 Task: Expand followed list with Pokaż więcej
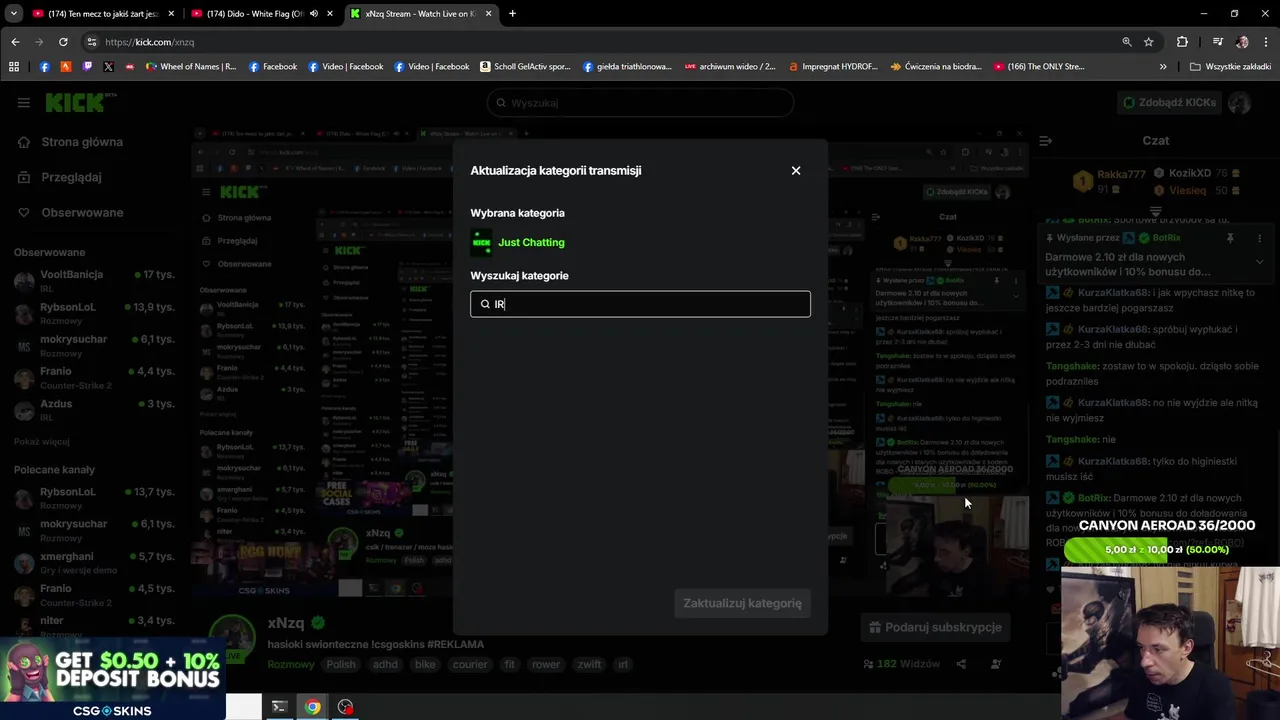42,441
